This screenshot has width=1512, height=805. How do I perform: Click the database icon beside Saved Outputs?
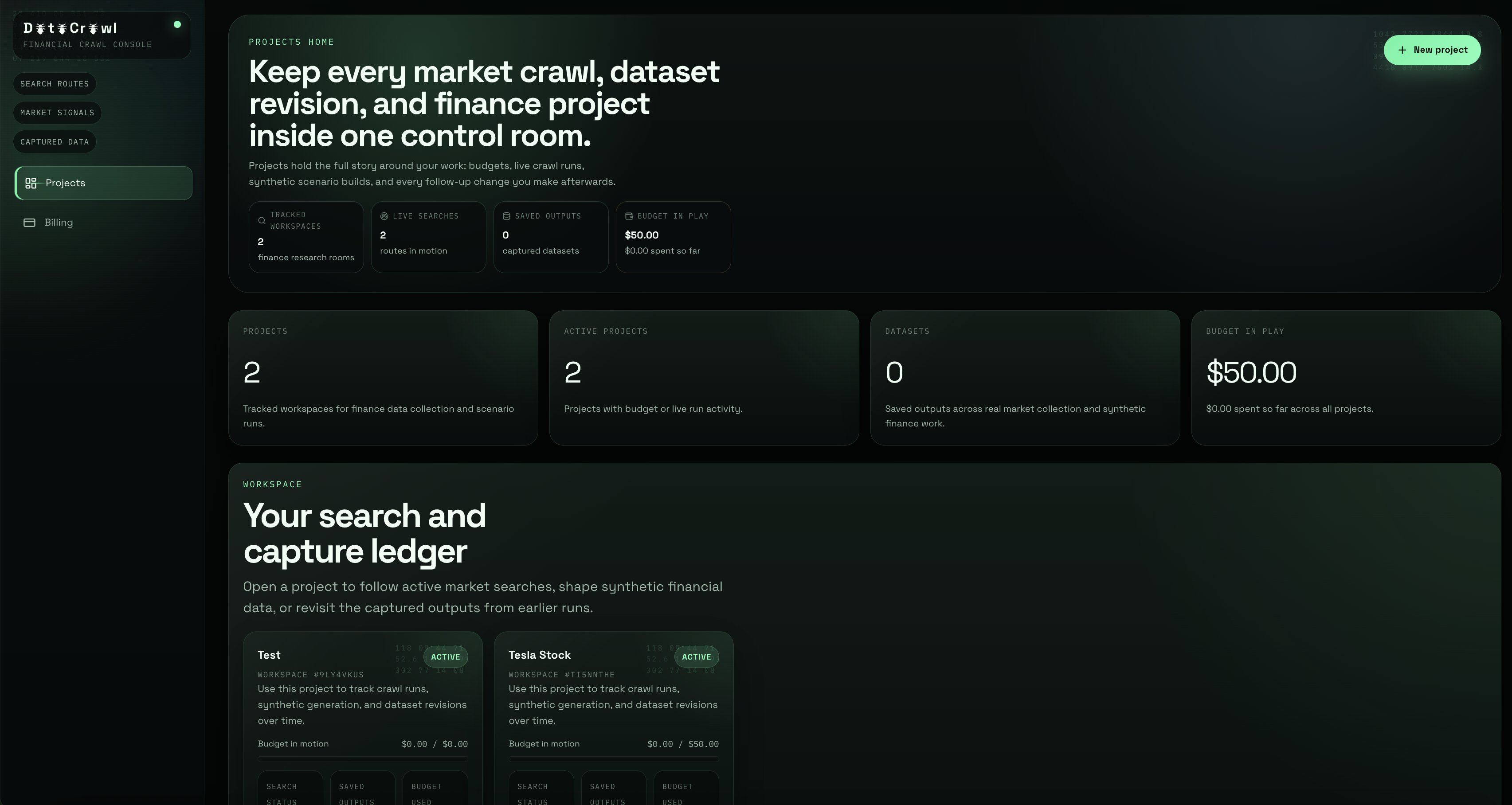[506, 216]
